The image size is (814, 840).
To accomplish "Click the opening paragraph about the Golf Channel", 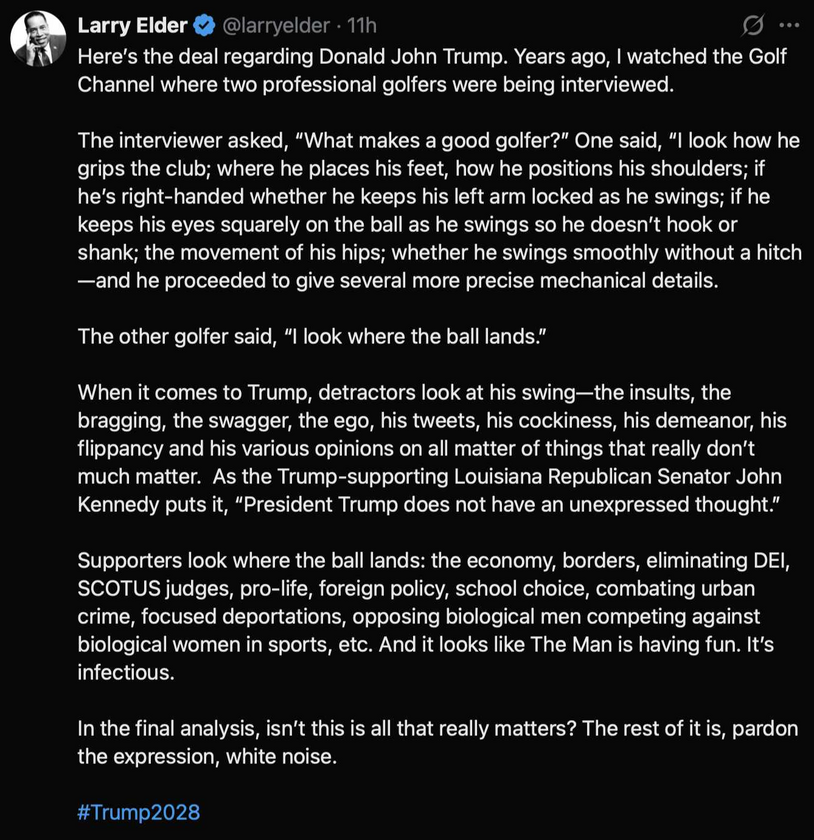I will [430, 70].
